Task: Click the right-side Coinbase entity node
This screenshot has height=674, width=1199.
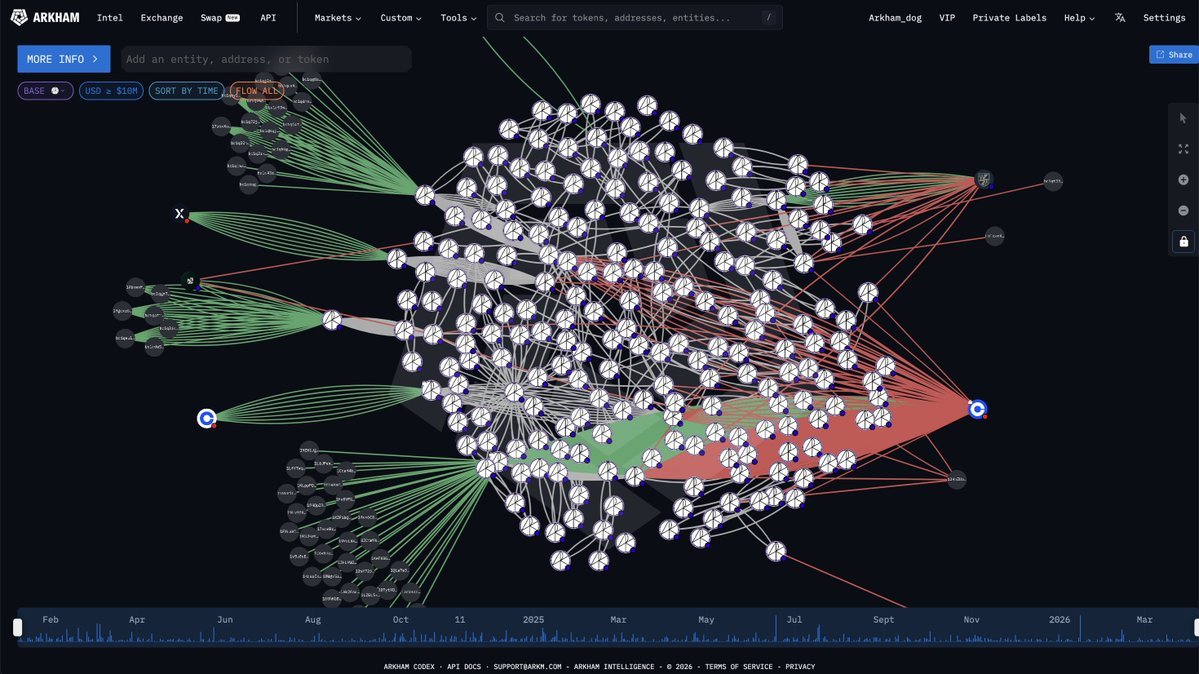Action: coord(977,408)
